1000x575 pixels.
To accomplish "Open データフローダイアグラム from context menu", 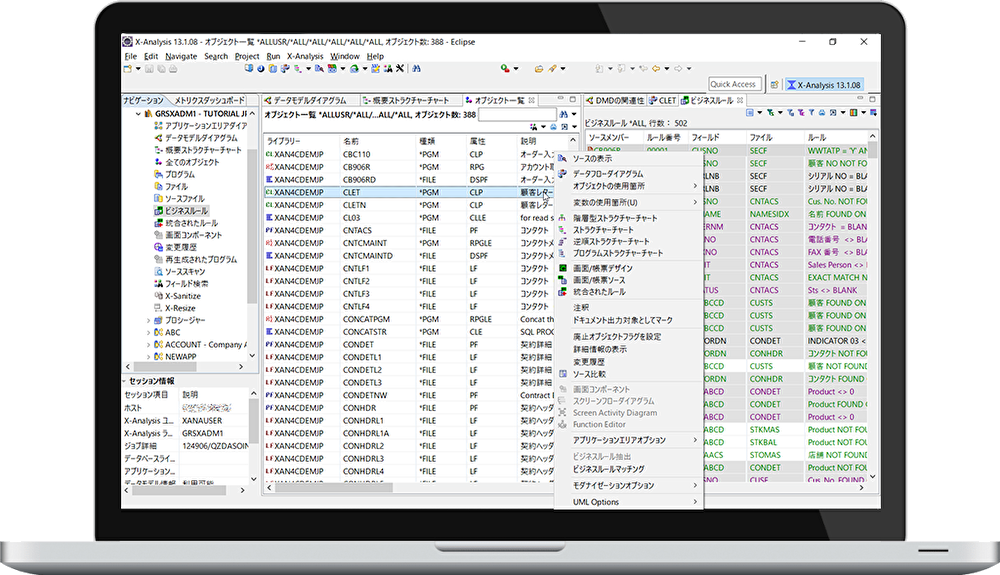I will coord(608,173).
